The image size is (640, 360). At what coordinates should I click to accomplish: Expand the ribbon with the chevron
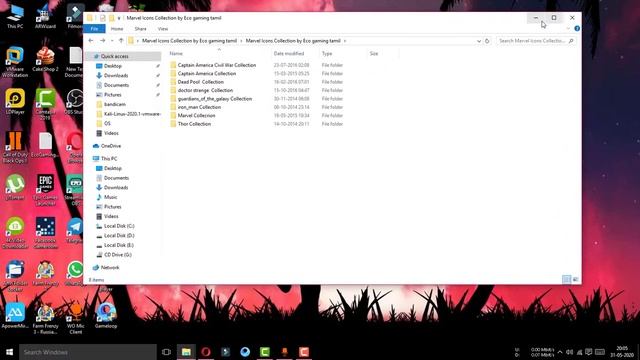click(568, 29)
